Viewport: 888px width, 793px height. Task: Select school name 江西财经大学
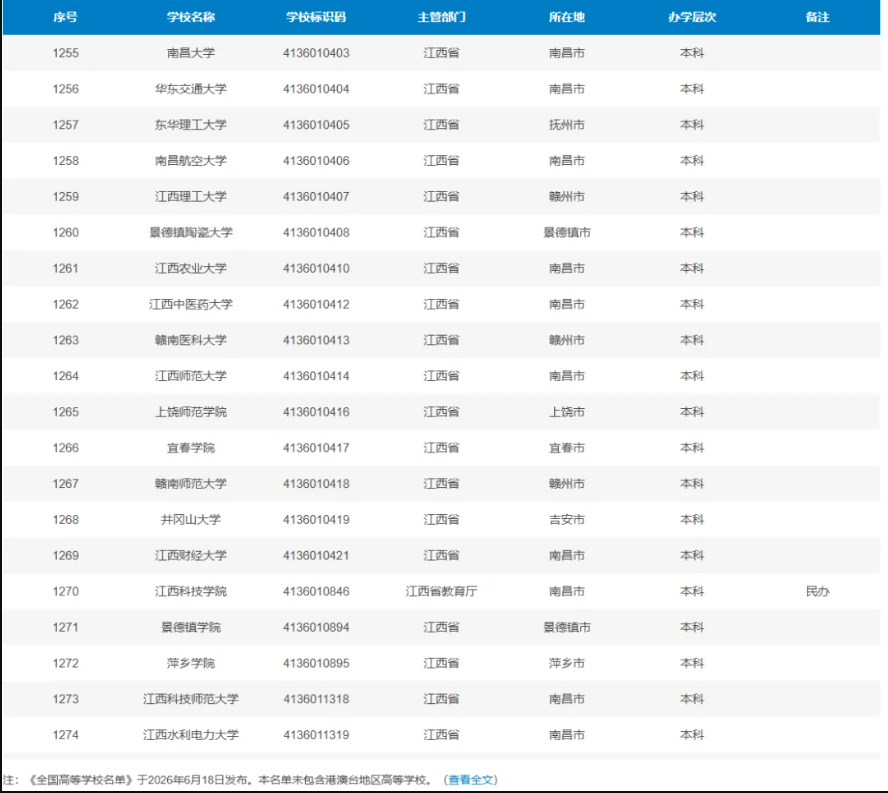tap(191, 556)
